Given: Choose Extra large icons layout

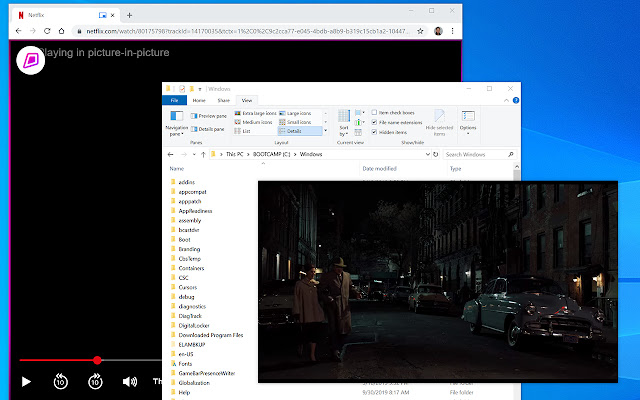Looking at the screenshot, I should 256,113.
